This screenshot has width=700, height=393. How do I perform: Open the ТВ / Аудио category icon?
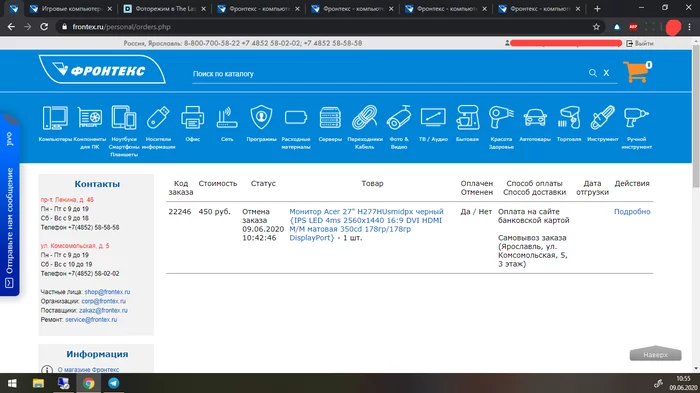coord(433,118)
